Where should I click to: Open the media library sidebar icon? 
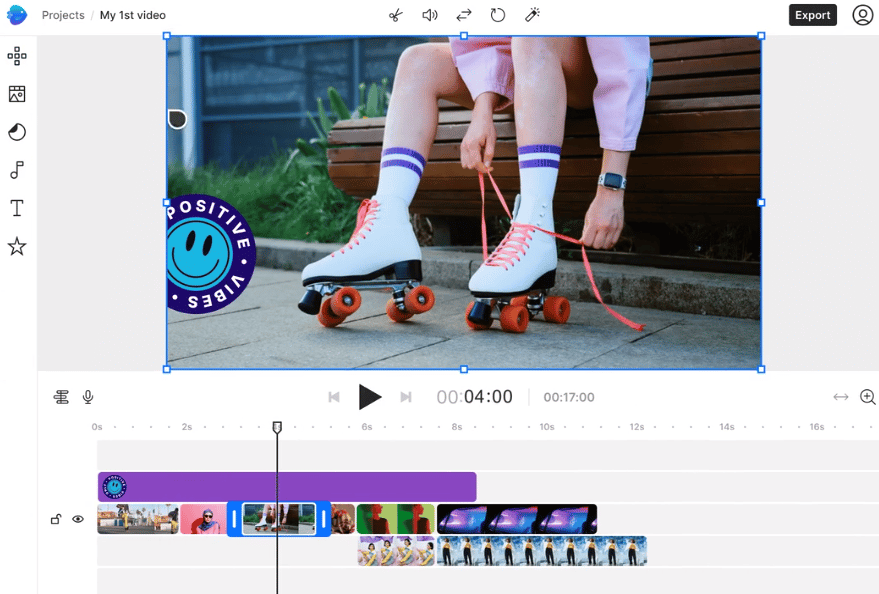point(17,94)
